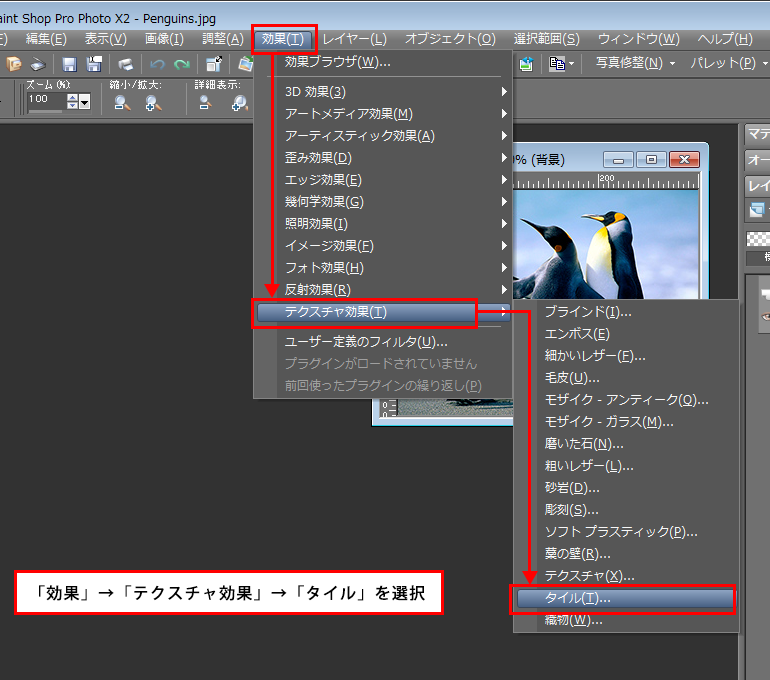Select the highlighted テクスチャ効果(T) entry

(x=383, y=312)
